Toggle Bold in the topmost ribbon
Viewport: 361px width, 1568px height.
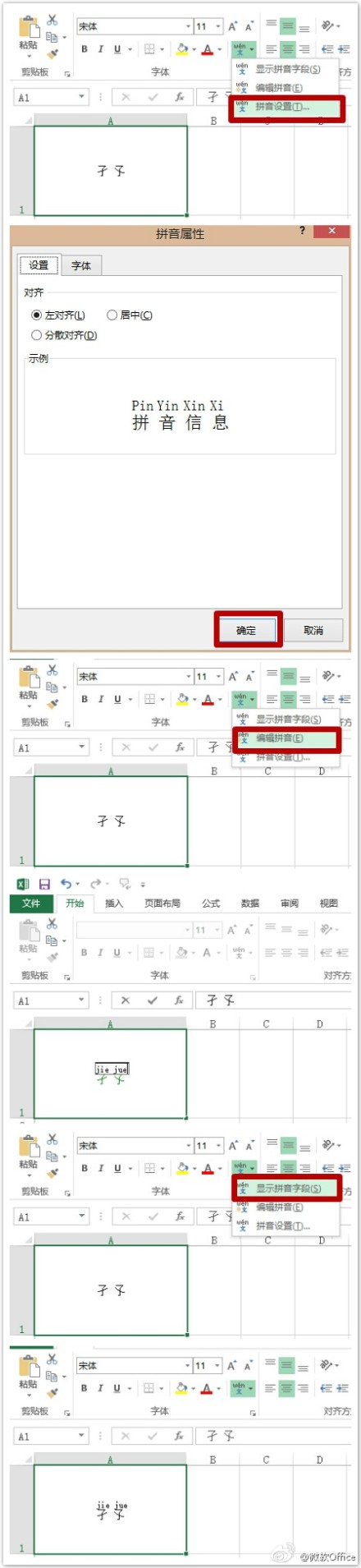pos(85,49)
